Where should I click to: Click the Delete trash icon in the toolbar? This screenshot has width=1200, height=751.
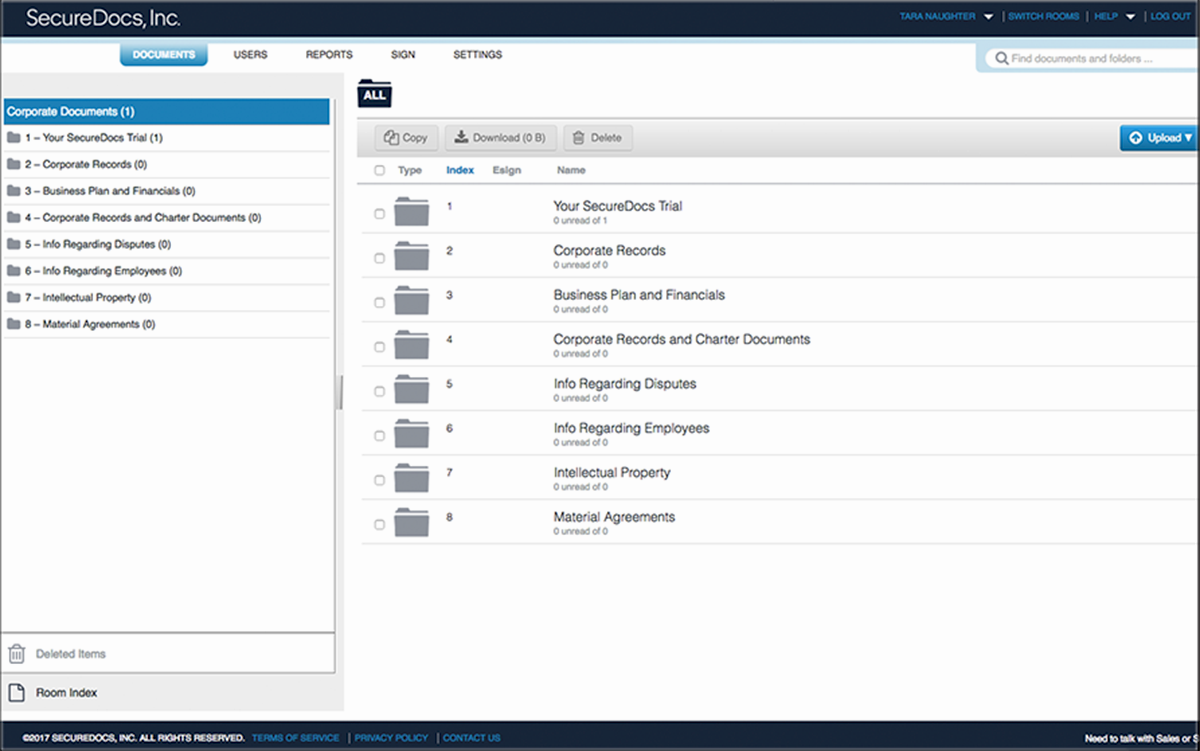(577, 137)
